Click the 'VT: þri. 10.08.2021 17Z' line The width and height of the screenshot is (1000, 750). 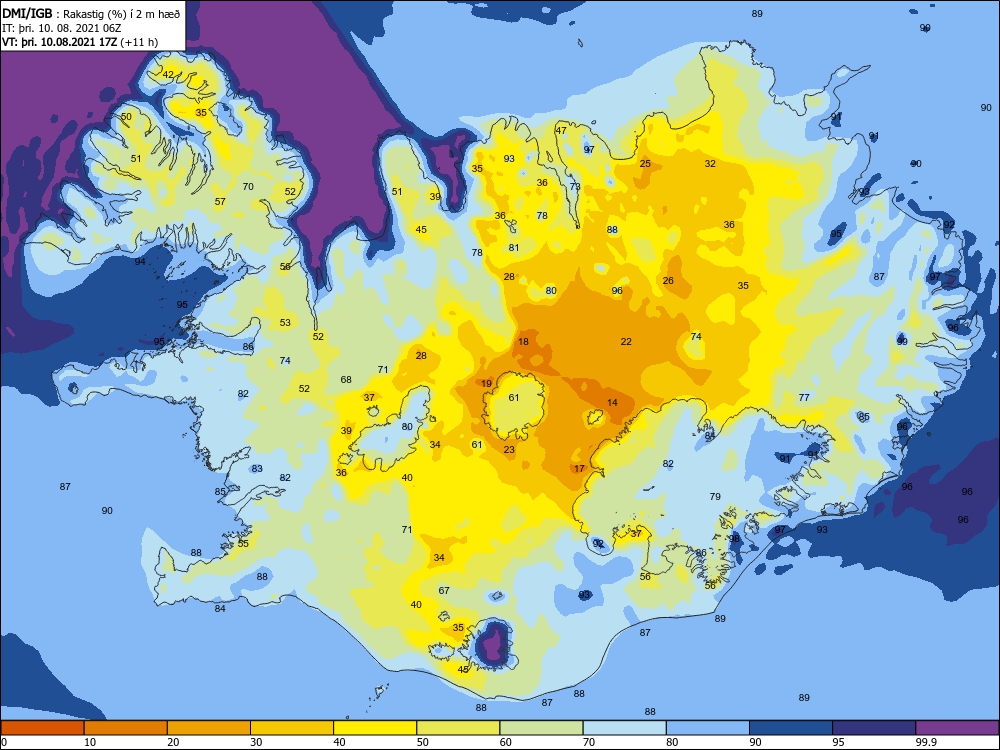(80, 42)
